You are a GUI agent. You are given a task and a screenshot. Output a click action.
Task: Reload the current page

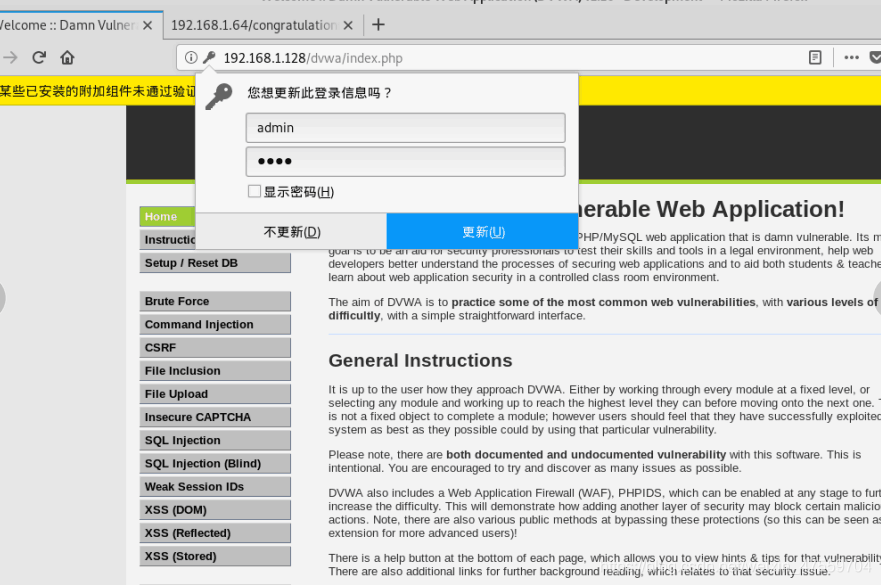tap(39, 57)
